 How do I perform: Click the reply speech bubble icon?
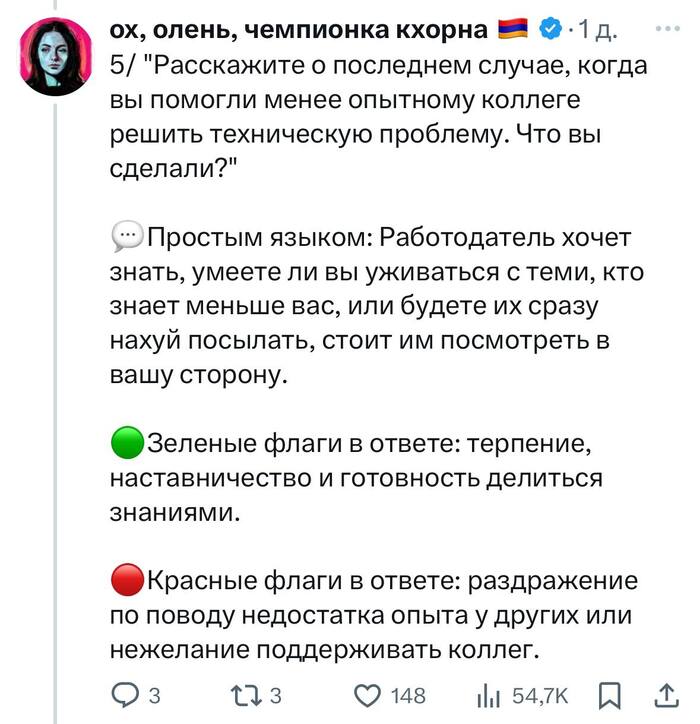point(126,695)
